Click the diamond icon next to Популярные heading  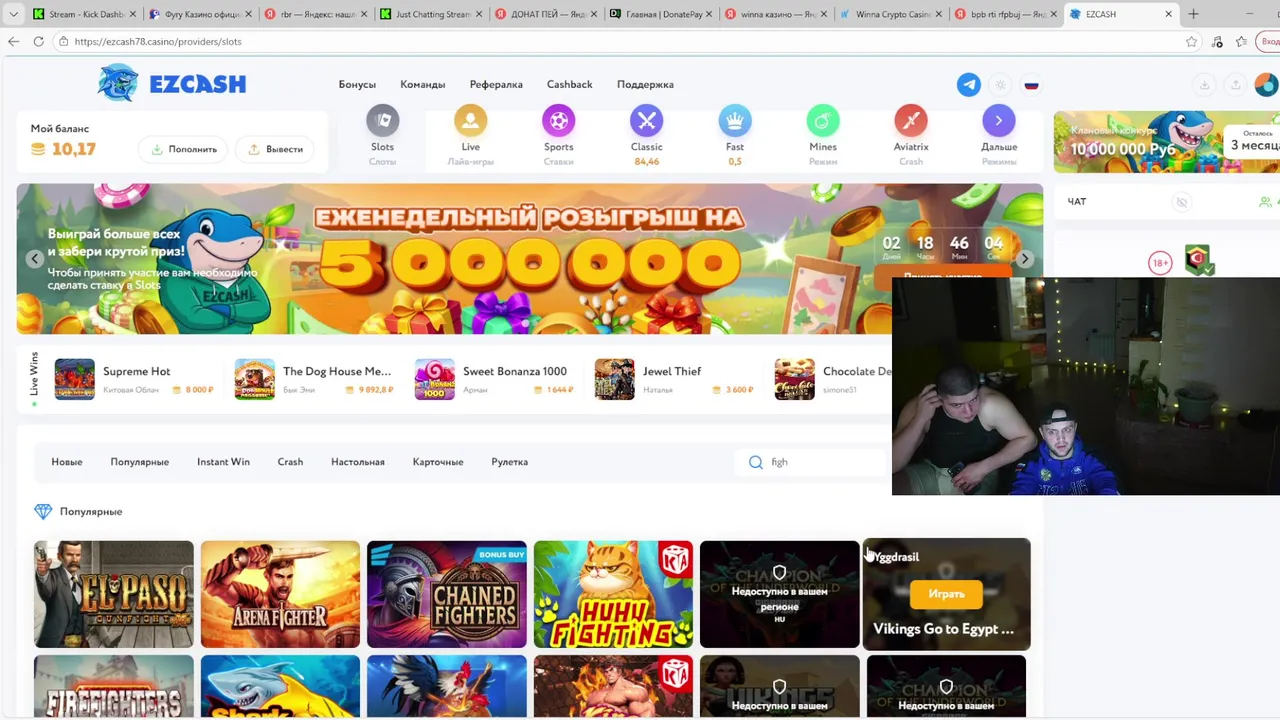43,512
